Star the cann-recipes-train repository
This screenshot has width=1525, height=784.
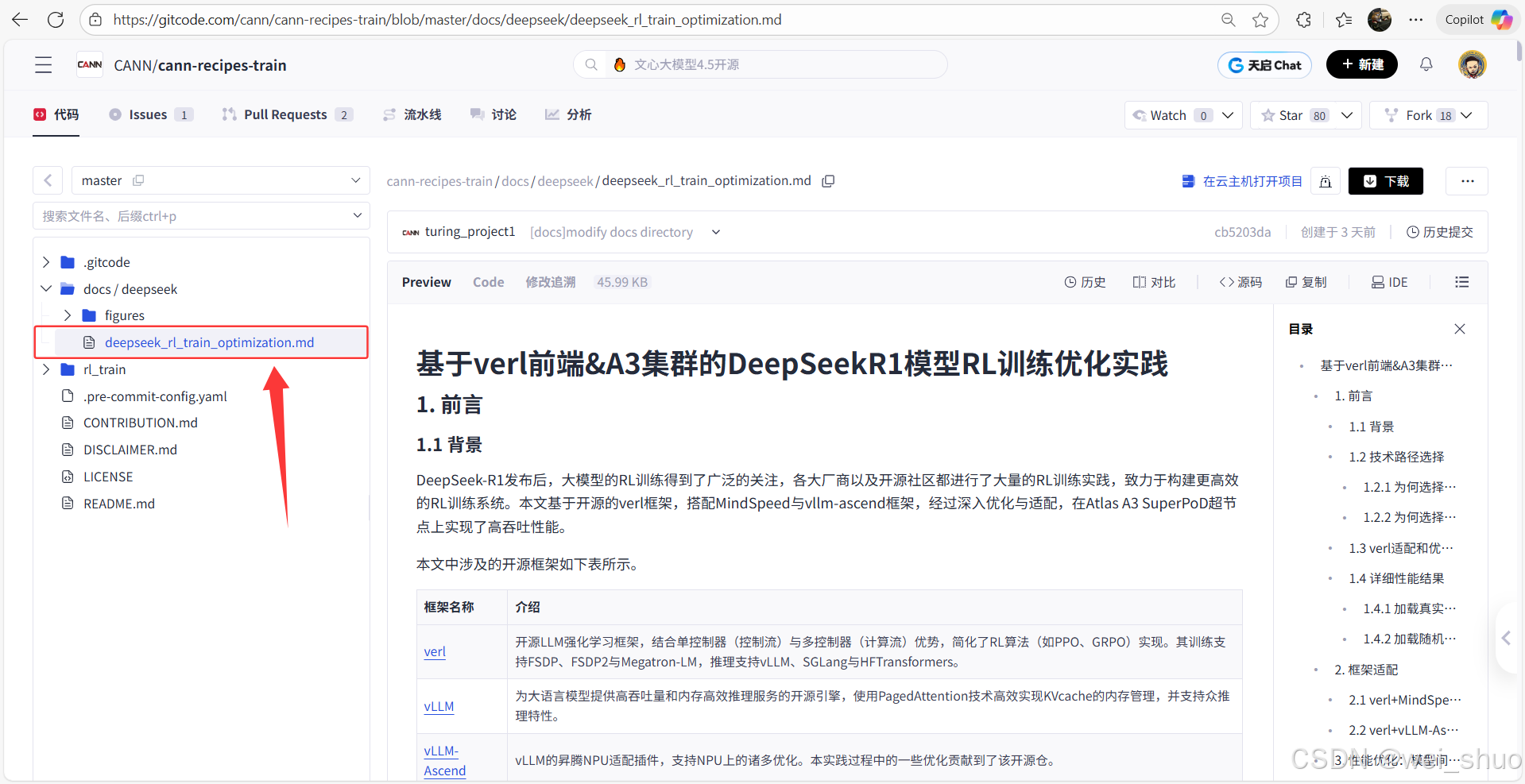(1289, 115)
